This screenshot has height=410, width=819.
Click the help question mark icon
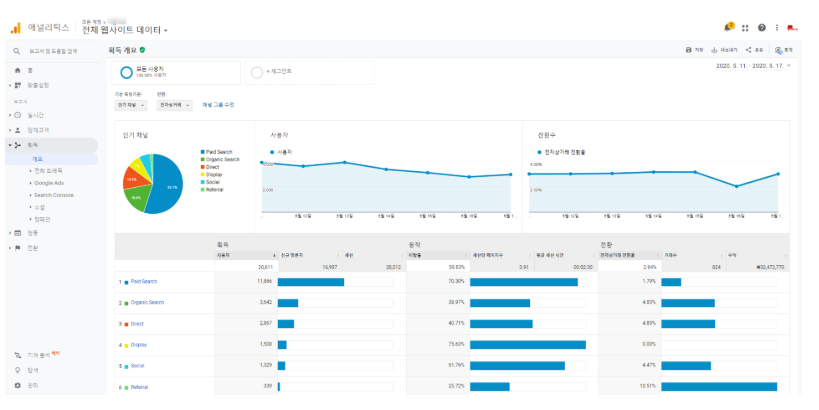762,28
